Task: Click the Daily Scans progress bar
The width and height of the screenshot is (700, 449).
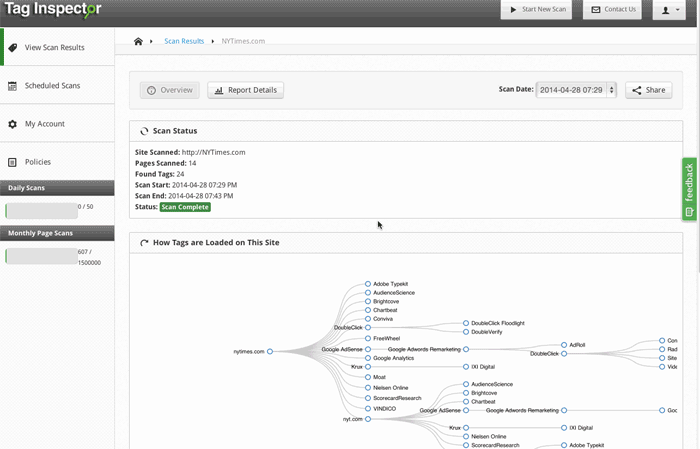Action: point(41,210)
